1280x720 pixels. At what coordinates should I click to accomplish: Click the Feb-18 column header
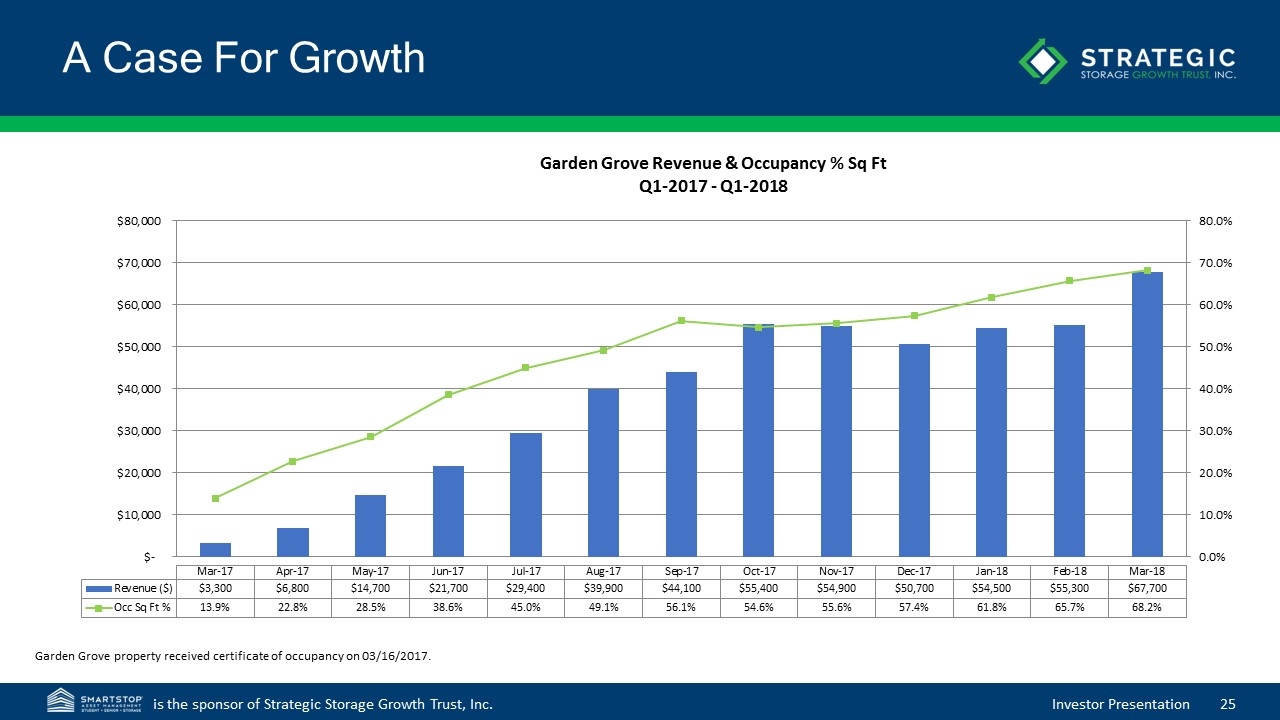pos(1069,571)
